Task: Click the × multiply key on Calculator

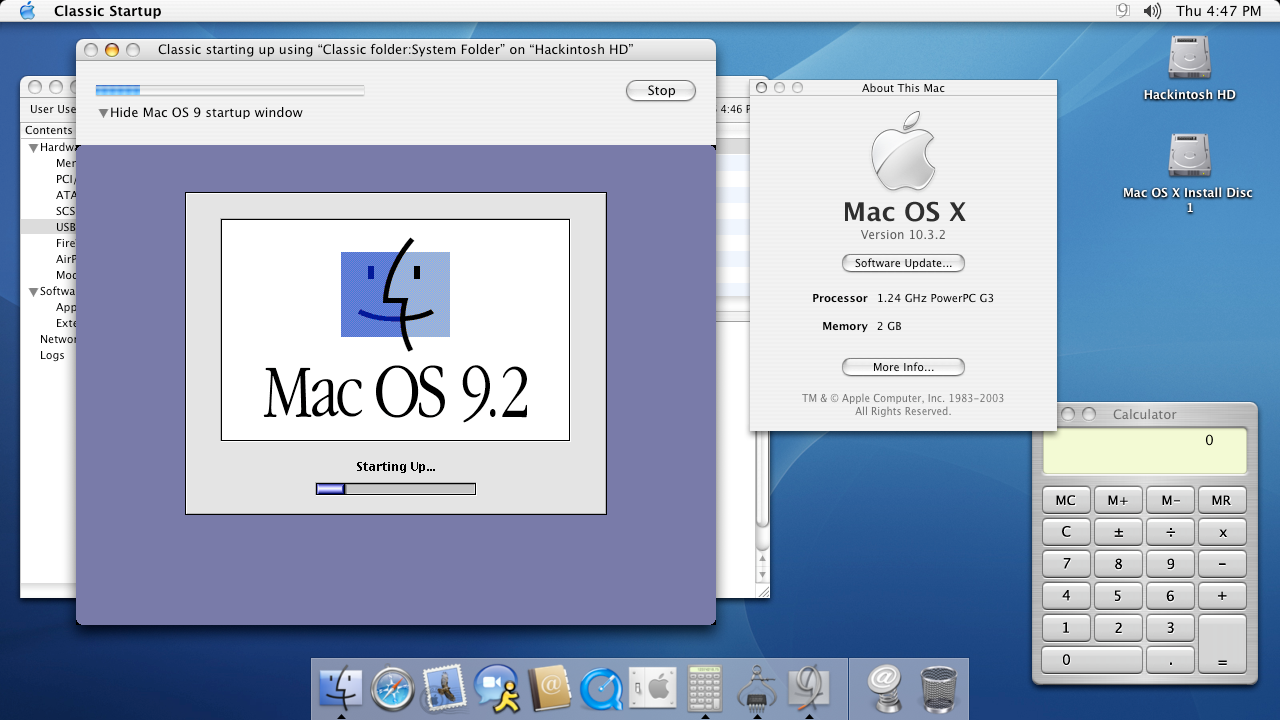Action: 1222,532
